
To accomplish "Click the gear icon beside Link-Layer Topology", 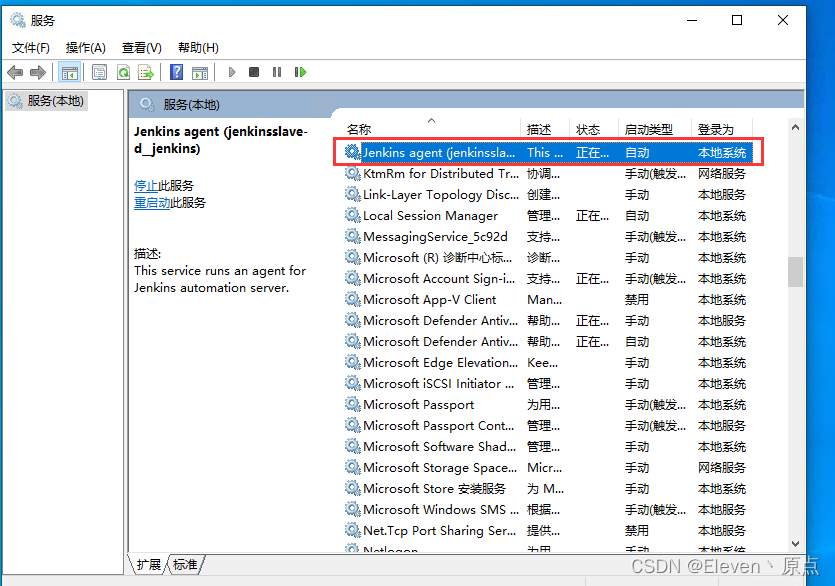I will coord(352,194).
